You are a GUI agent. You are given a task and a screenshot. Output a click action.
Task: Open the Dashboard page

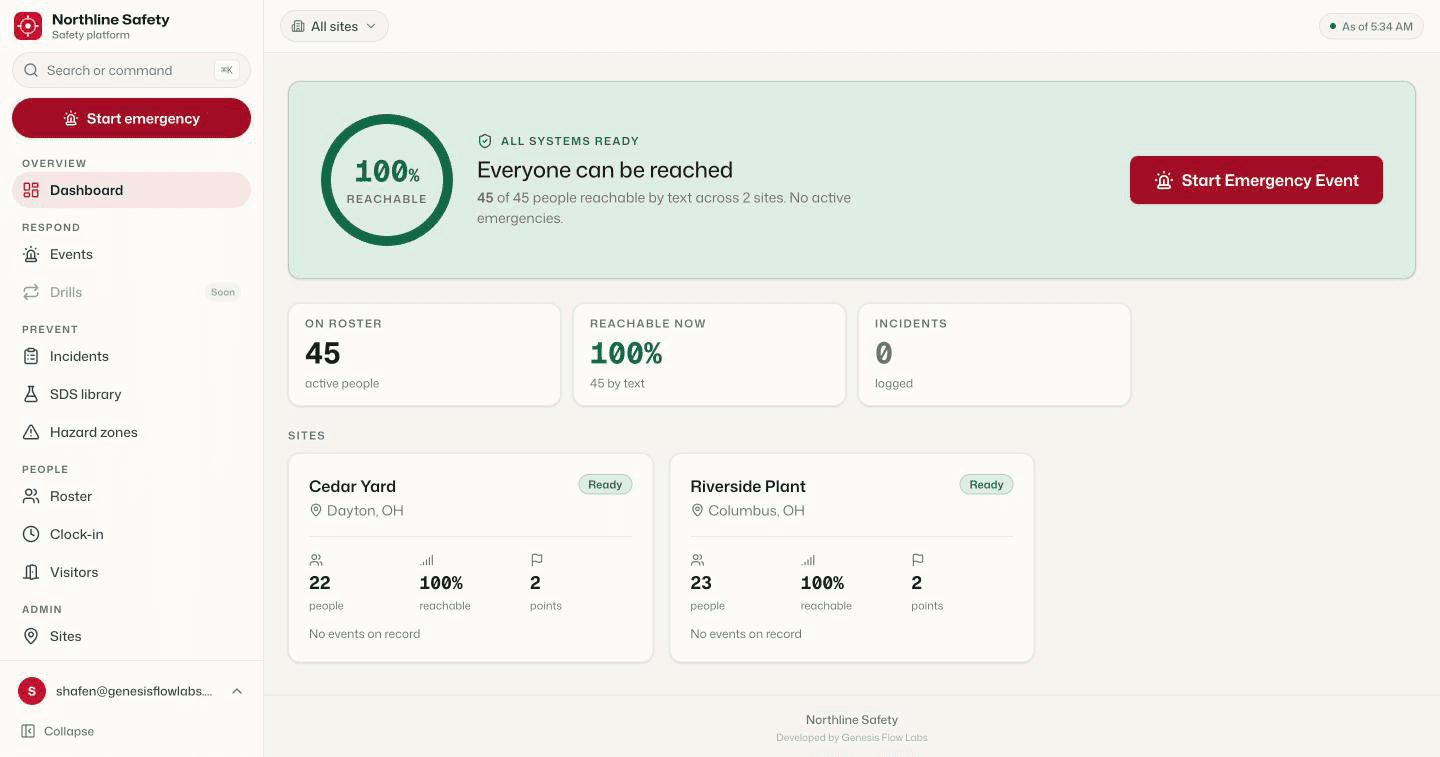click(131, 190)
